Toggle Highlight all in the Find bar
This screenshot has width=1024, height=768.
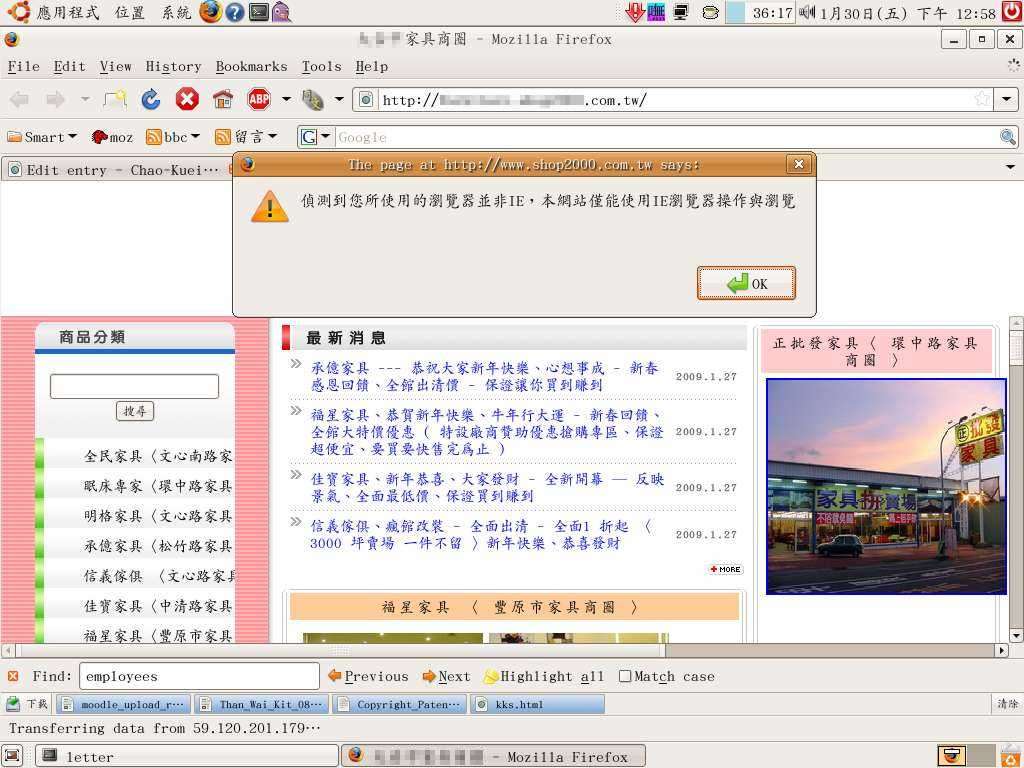point(543,676)
